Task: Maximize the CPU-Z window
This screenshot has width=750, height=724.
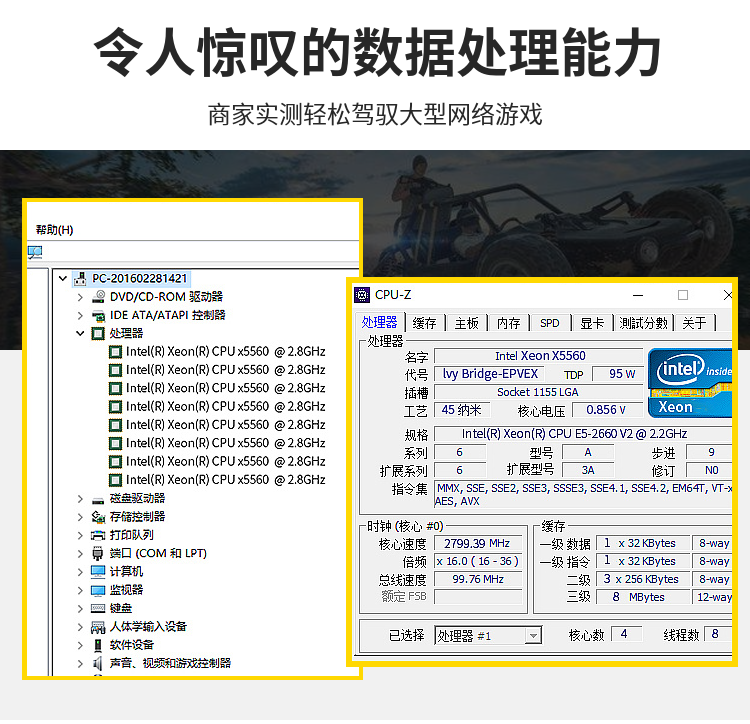Action: point(683,296)
